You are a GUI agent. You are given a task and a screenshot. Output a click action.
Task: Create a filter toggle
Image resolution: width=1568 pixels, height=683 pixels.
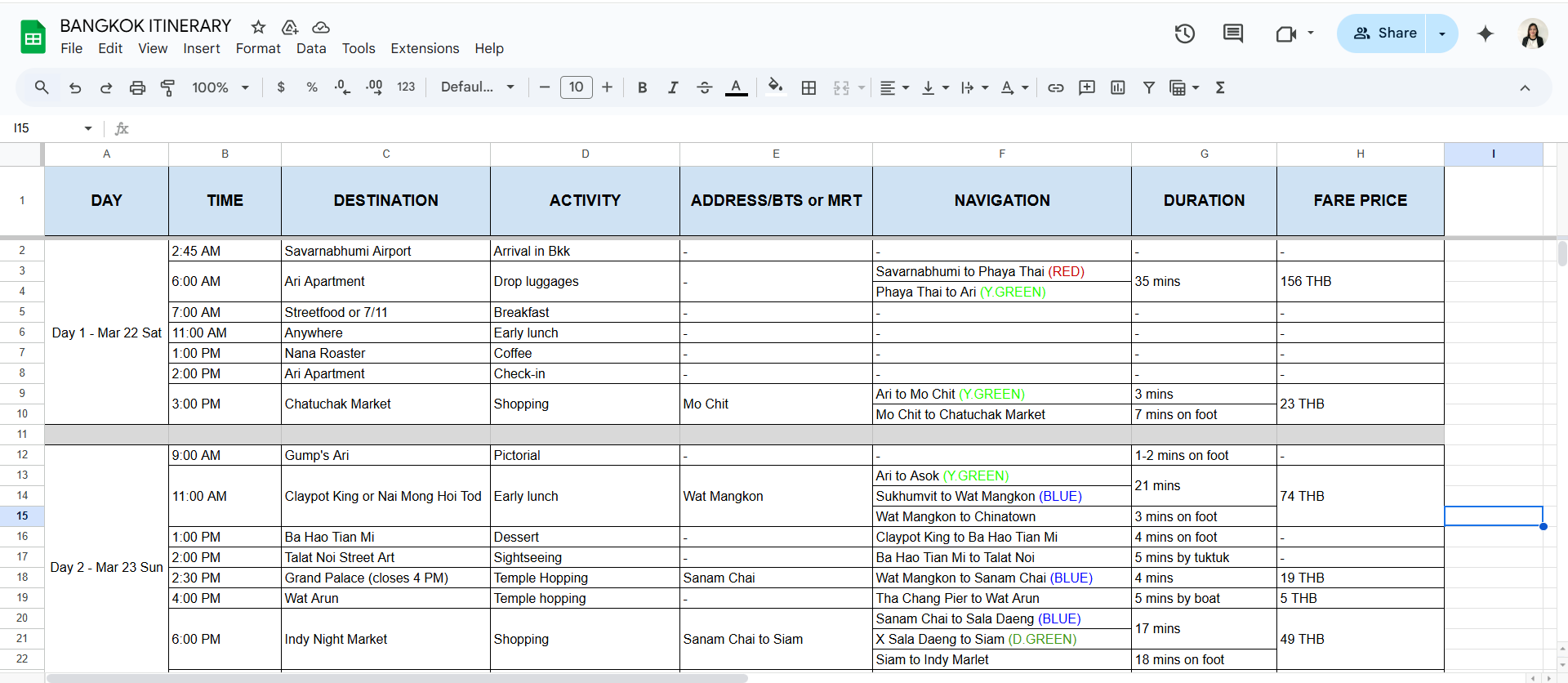pos(1149,87)
